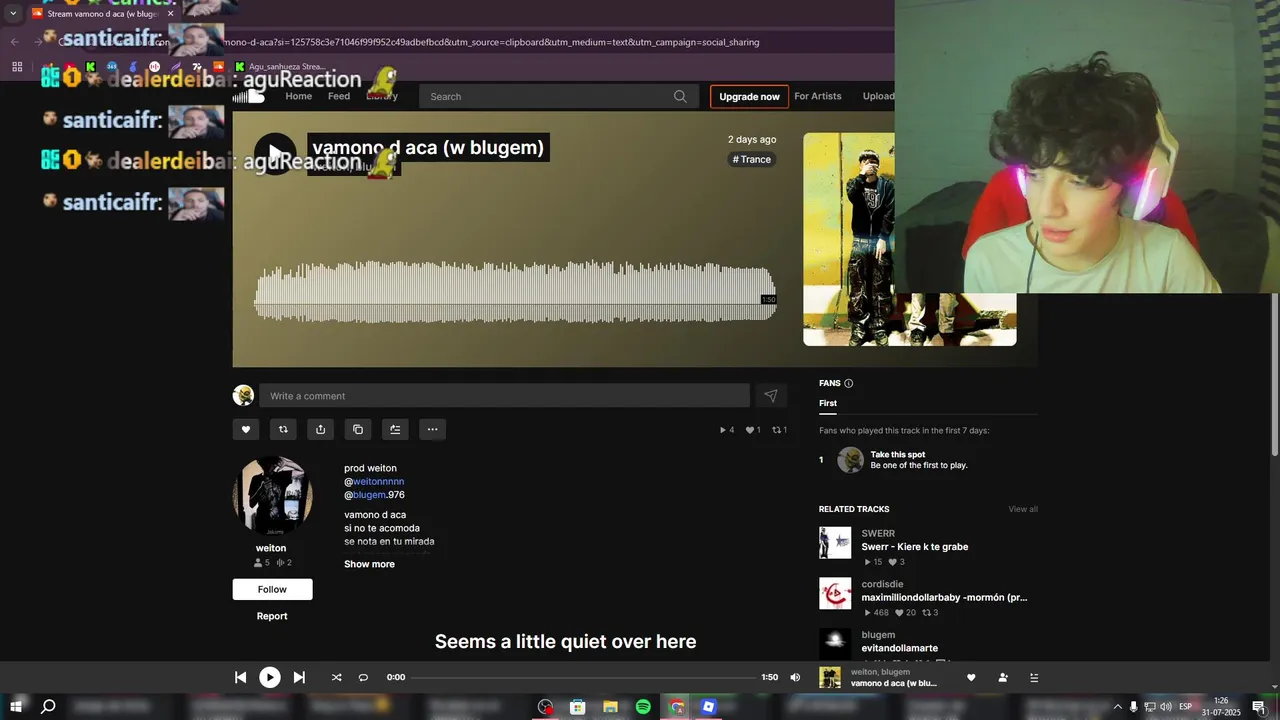The height and width of the screenshot is (720, 1280).
Task: Click the Upgrade now button
Action: [749, 96]
